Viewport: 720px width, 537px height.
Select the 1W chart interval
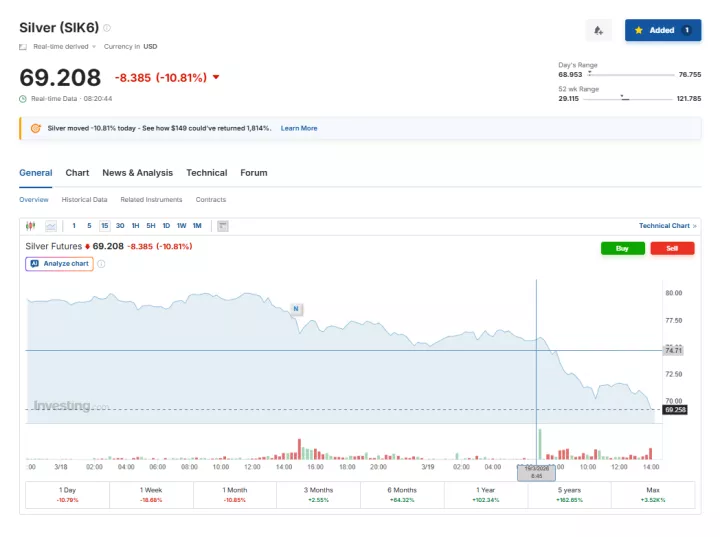[181, 226]
